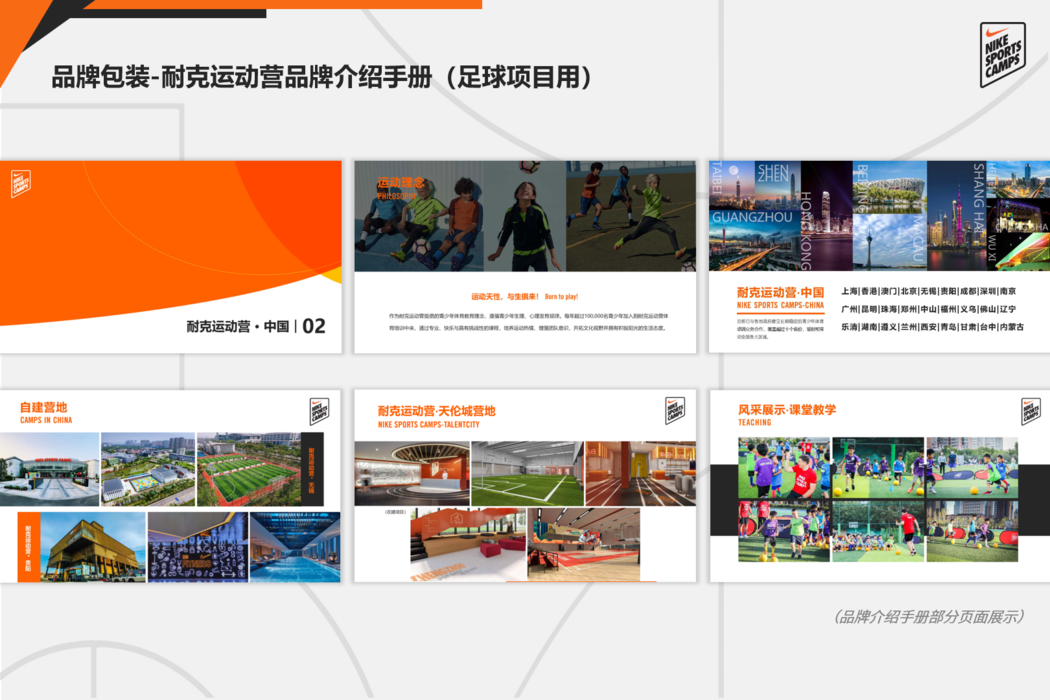Open the 运动理念 Philosophy page thumbnail
Screen dimensions: 1050x700
pyautogui.click(x=525, y=257)
